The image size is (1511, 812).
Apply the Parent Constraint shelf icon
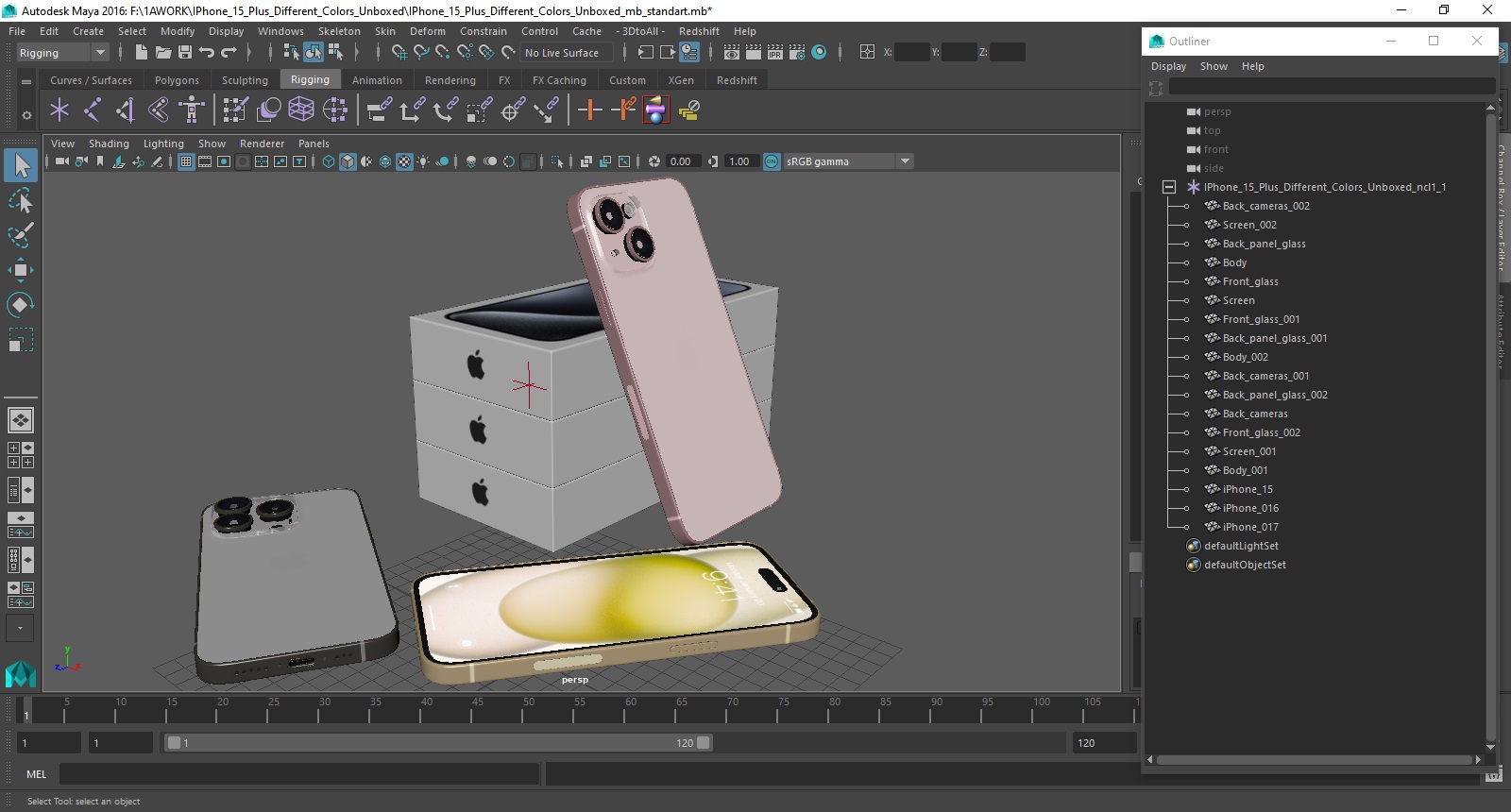click(380, 110)
